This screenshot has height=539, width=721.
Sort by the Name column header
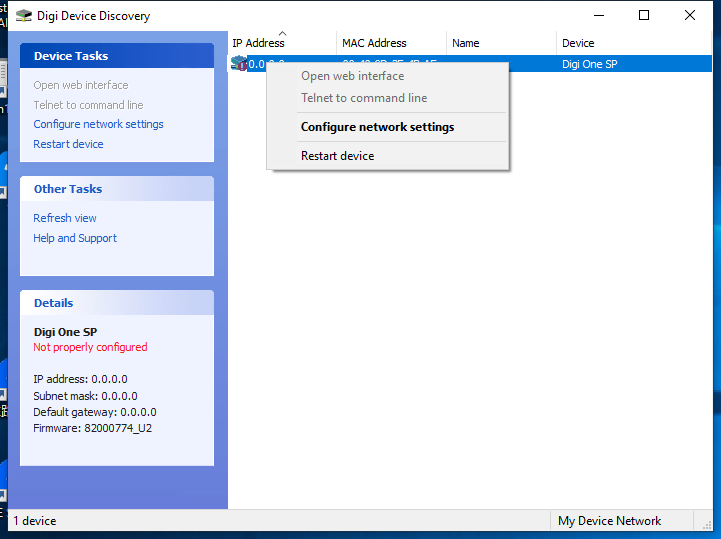tap(501, 43)
